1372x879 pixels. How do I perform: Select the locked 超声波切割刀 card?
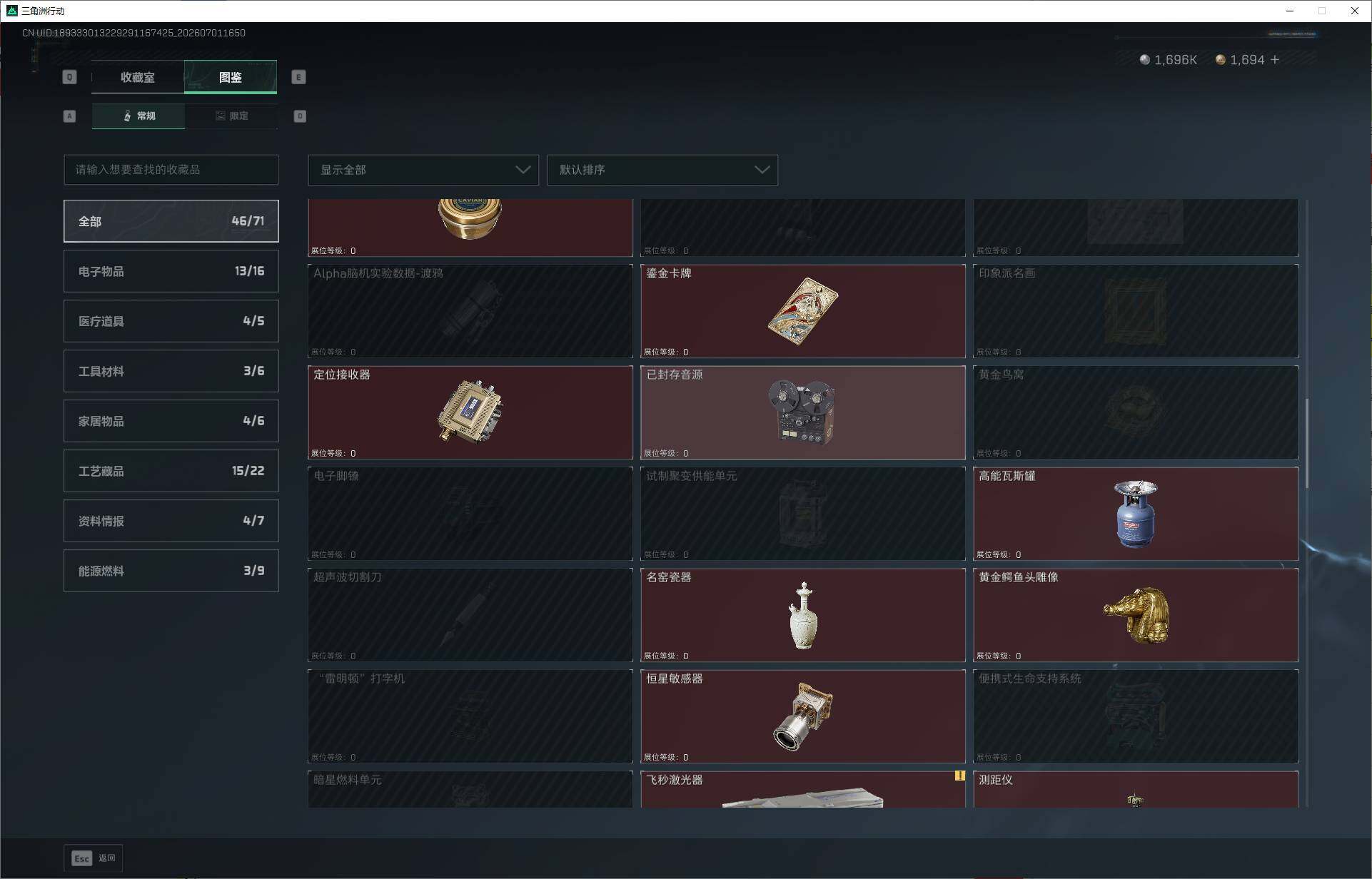point(470,615)
